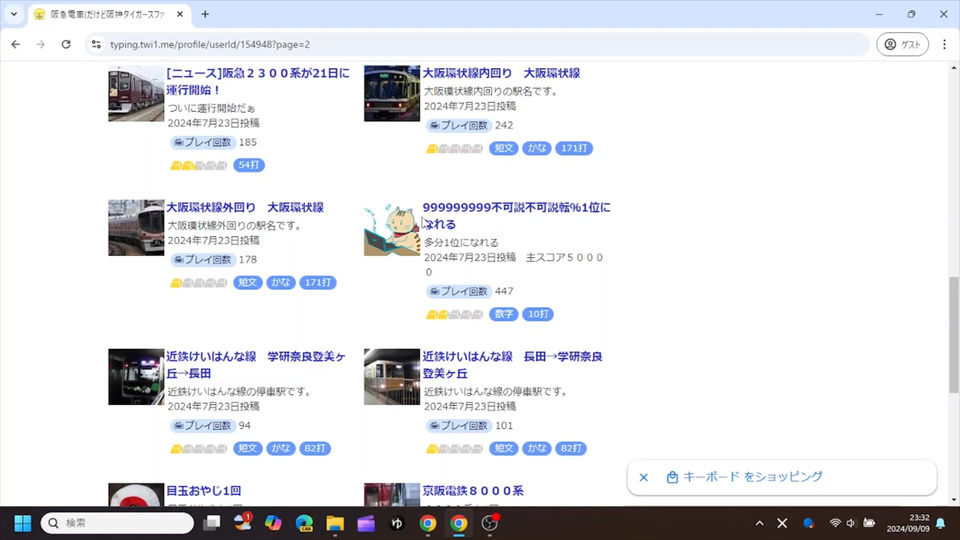Open the Windows Start menu
The height and width of the screenshot is (540, 960).
(x=23, y=523)
